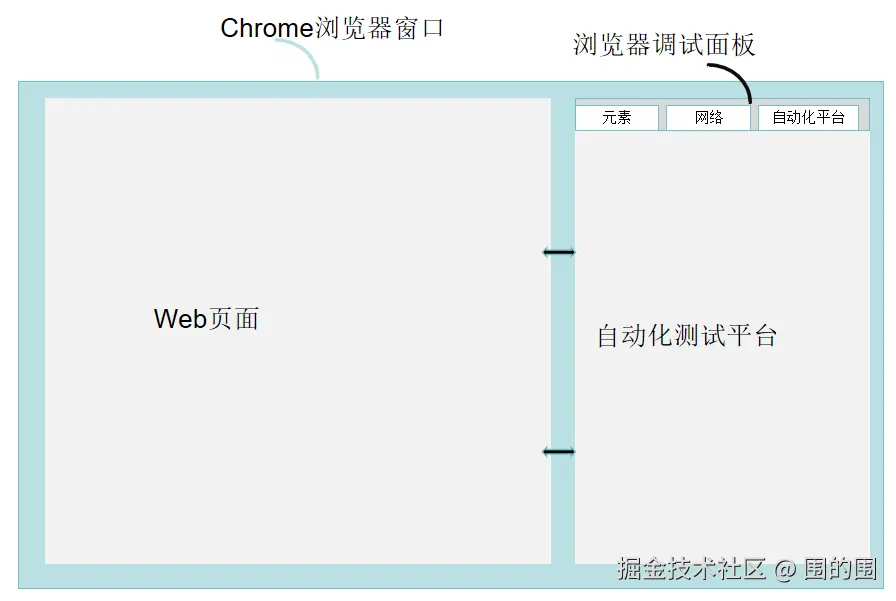
Task: Select the 自动化平台 tab
Action: [x=808, y=118]
